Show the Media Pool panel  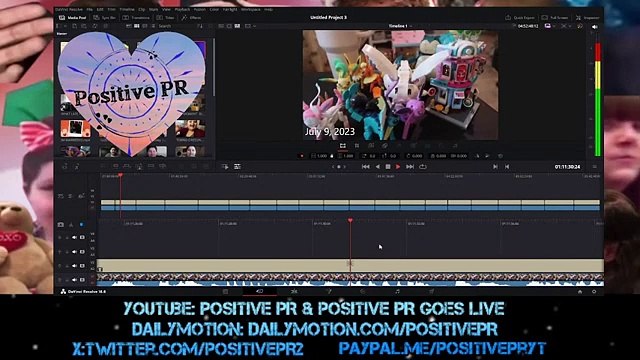tap(73, 18)
